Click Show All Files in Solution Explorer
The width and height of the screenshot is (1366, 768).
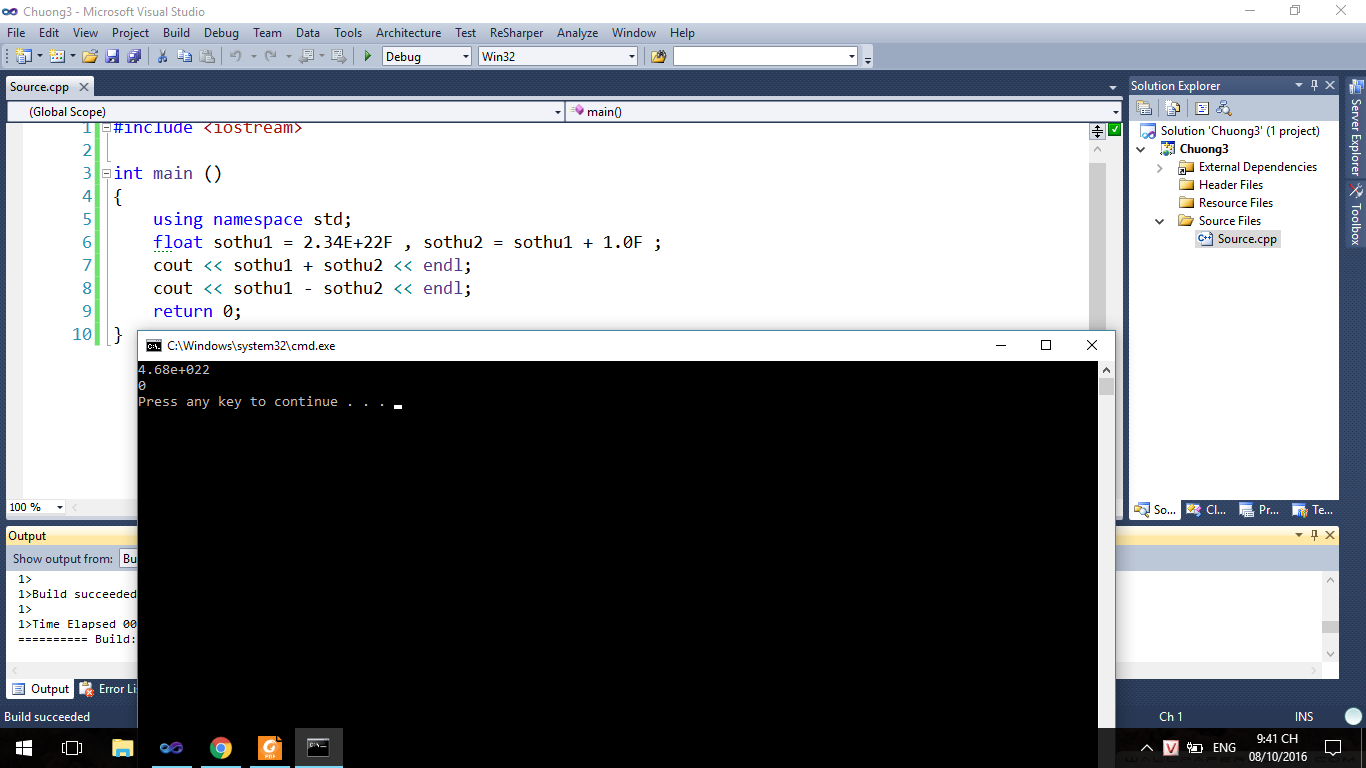[1173, 108]
